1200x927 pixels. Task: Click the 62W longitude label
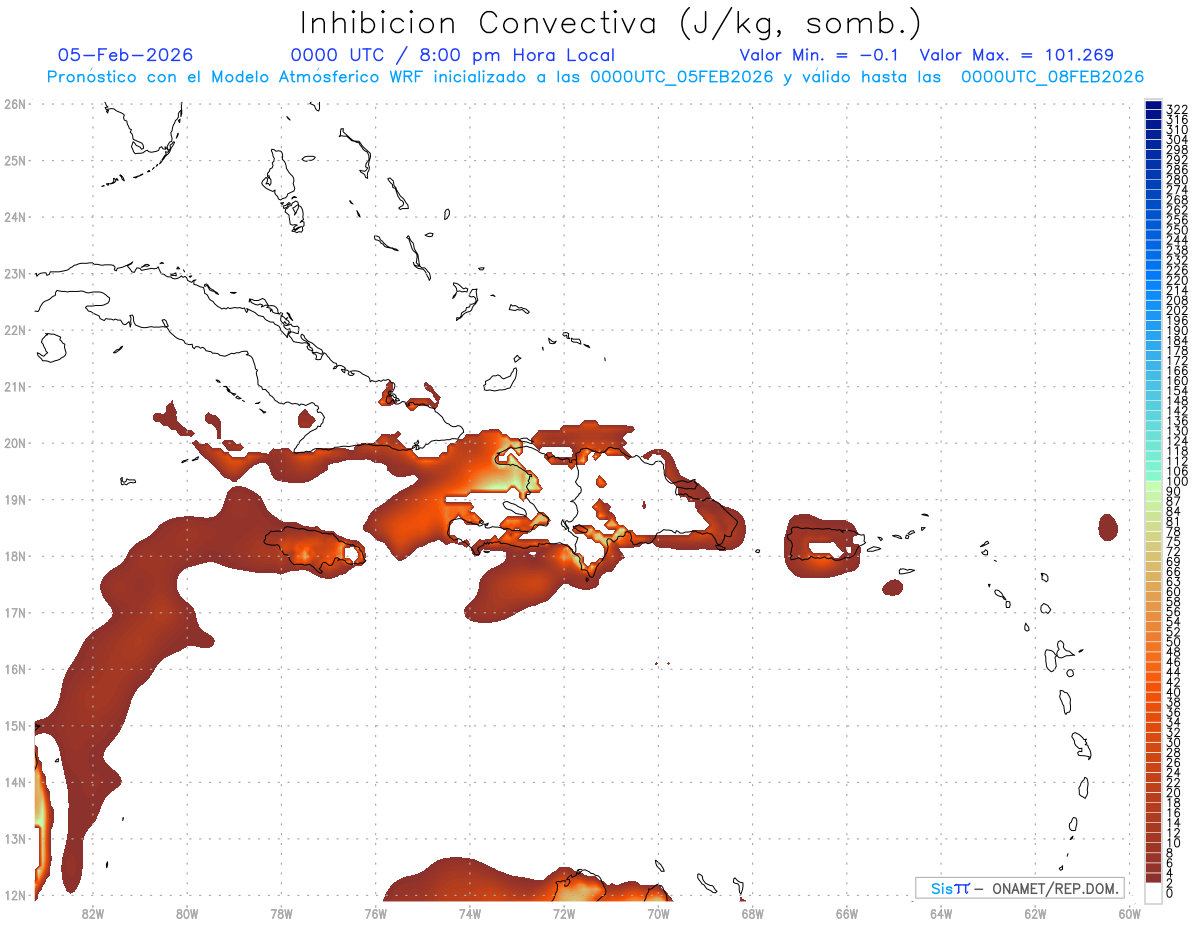pos(1035,913)
